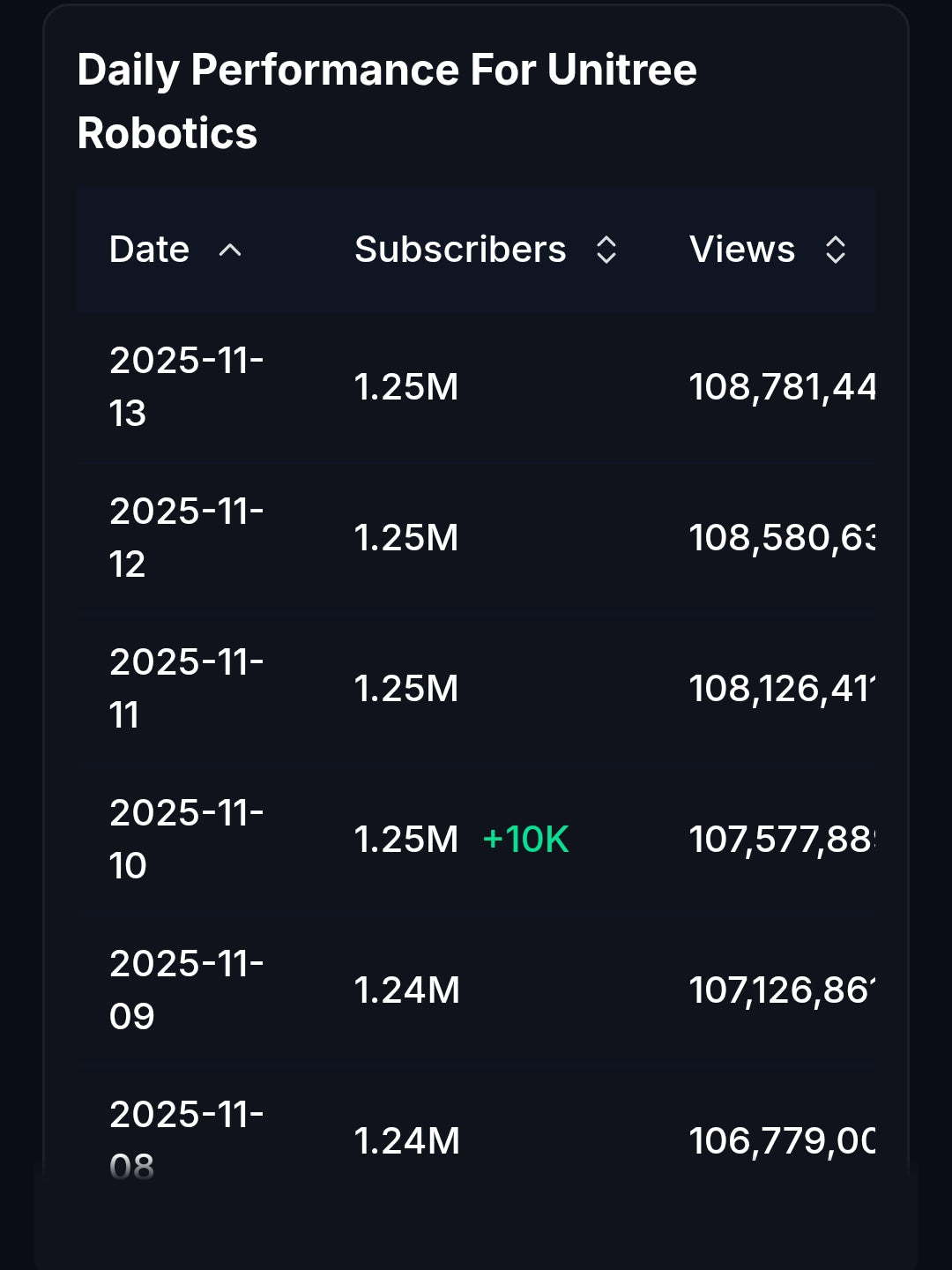Select the green +10K gain indicator
The height and width of the screenshot is (1270, 952).
point(524,841)
